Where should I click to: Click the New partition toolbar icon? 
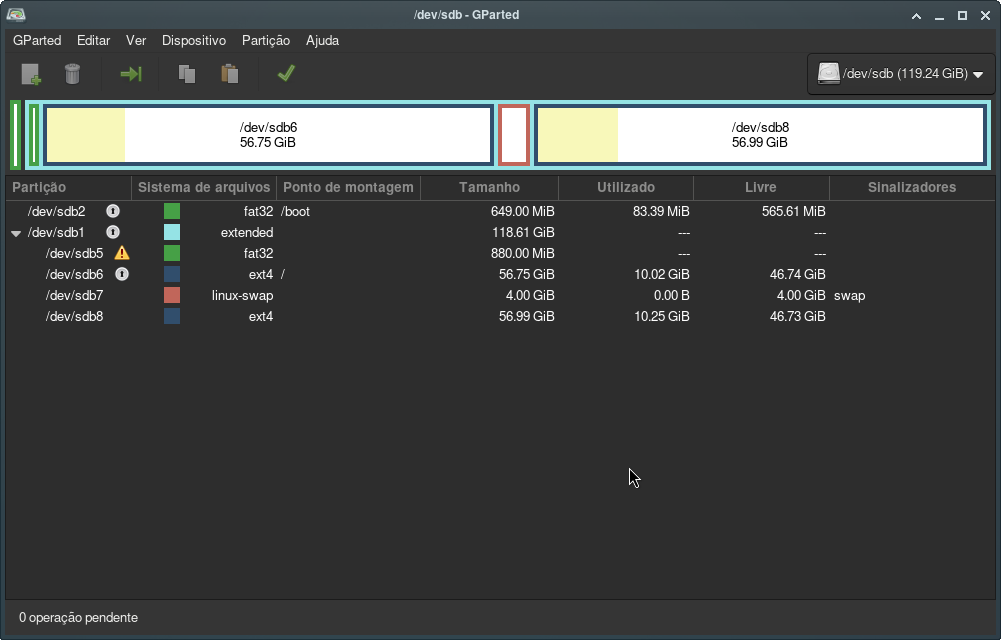tap(31, 74)
